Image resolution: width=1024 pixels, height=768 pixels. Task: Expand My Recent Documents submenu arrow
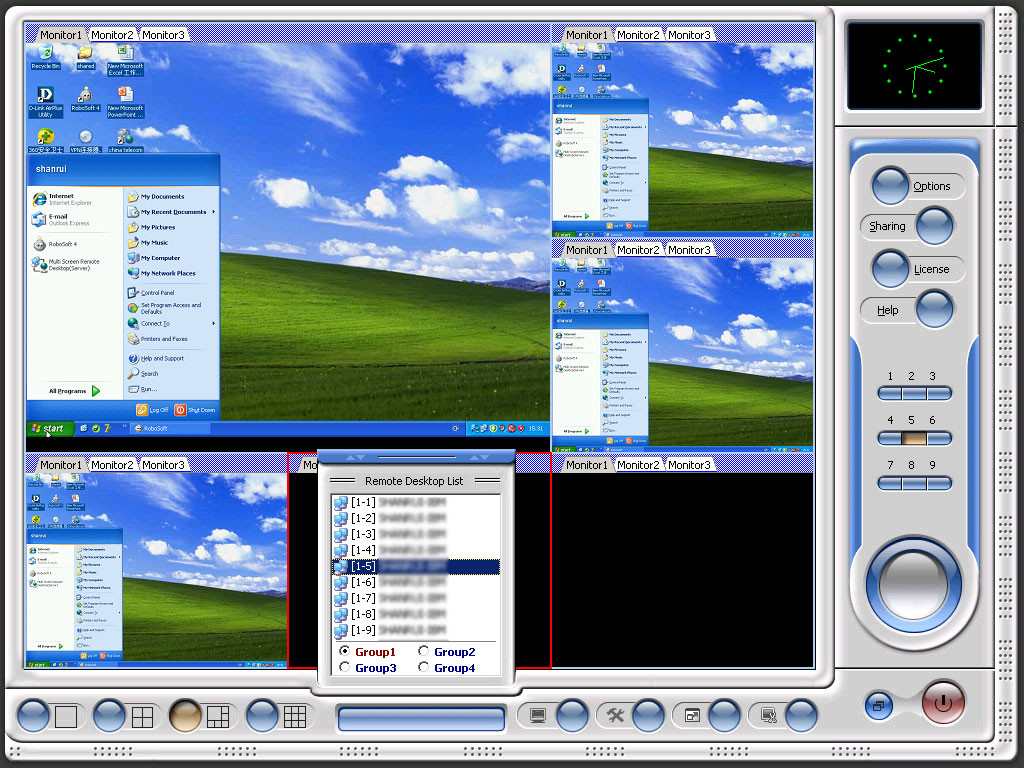point(214,212)
